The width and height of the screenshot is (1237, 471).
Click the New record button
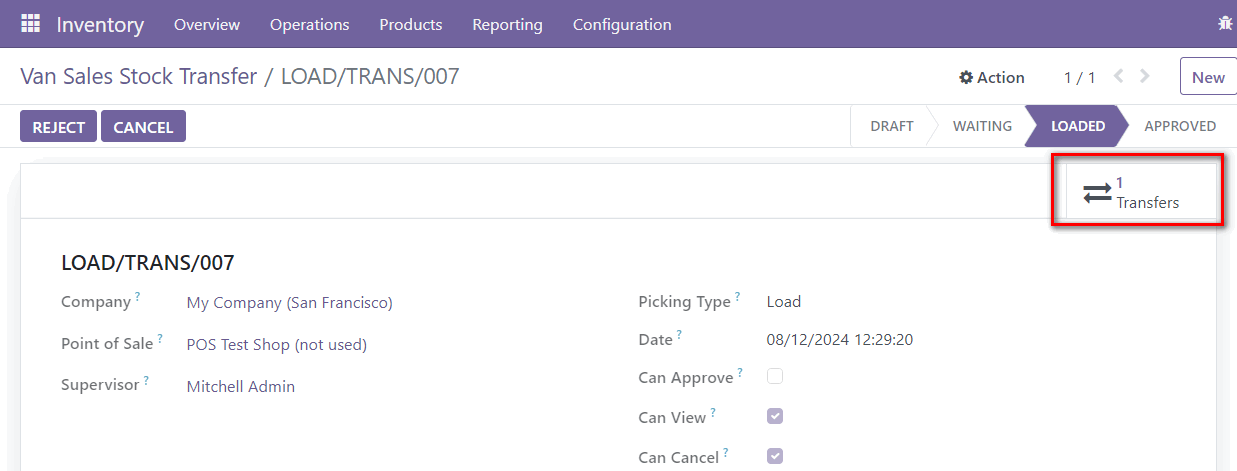pyautogui.click(x=1208, y=77)
